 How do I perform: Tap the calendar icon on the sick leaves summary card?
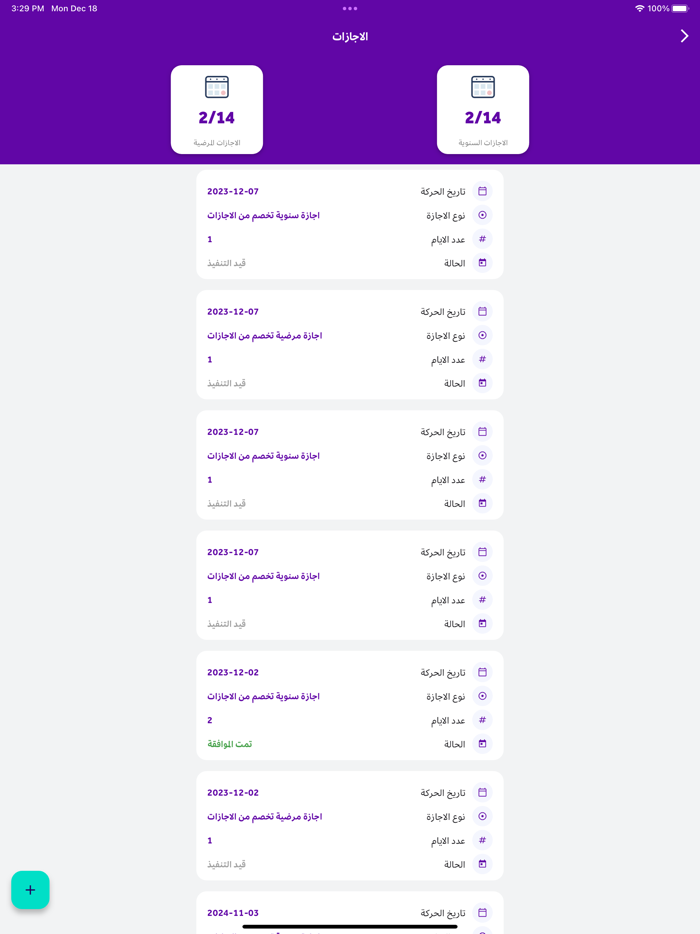coord(217,88)
